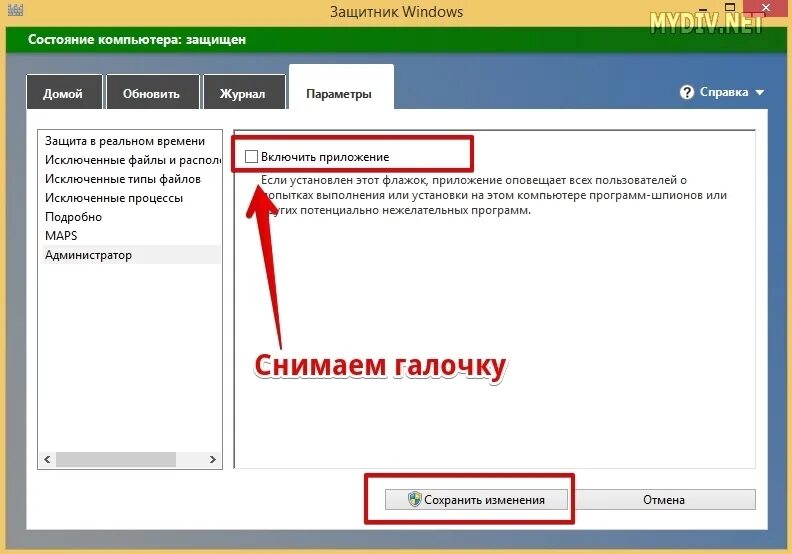Click the Windows Defender title bar icon
Image resolution: width=792 pixels, height=554 pixels.
[x=15, y=10]
